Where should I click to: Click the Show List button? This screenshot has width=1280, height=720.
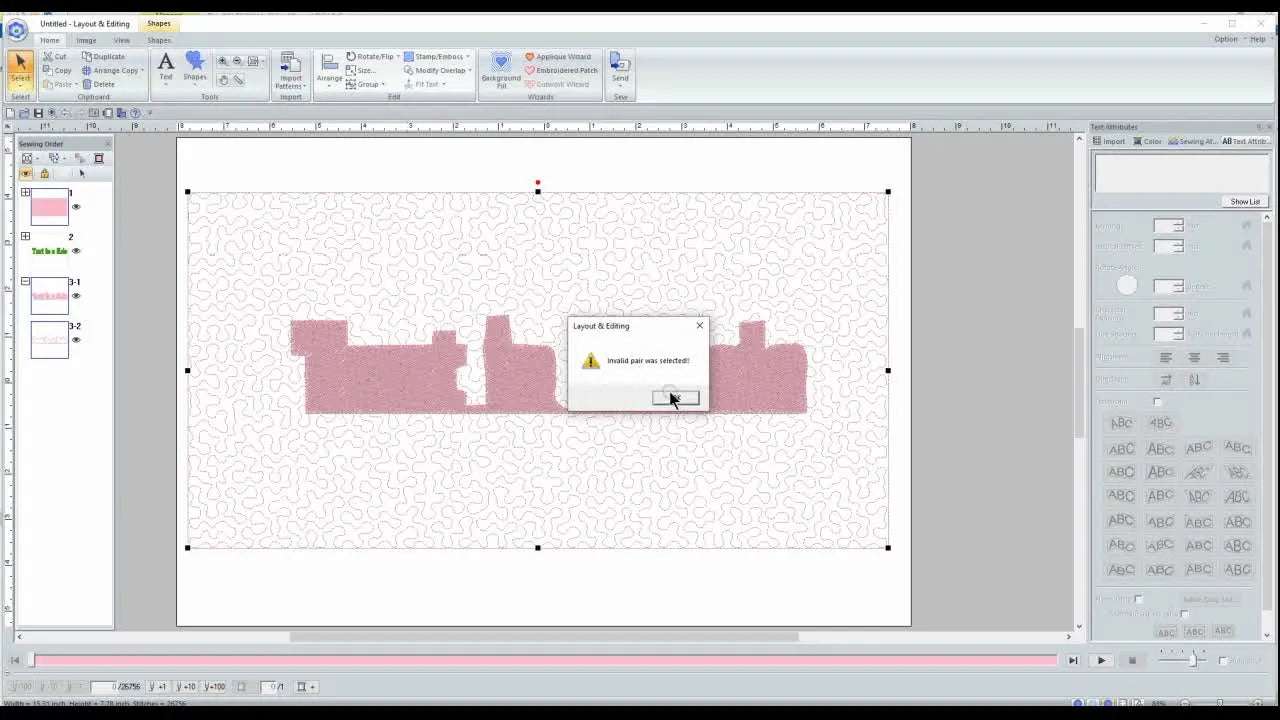coord(1244,201)
